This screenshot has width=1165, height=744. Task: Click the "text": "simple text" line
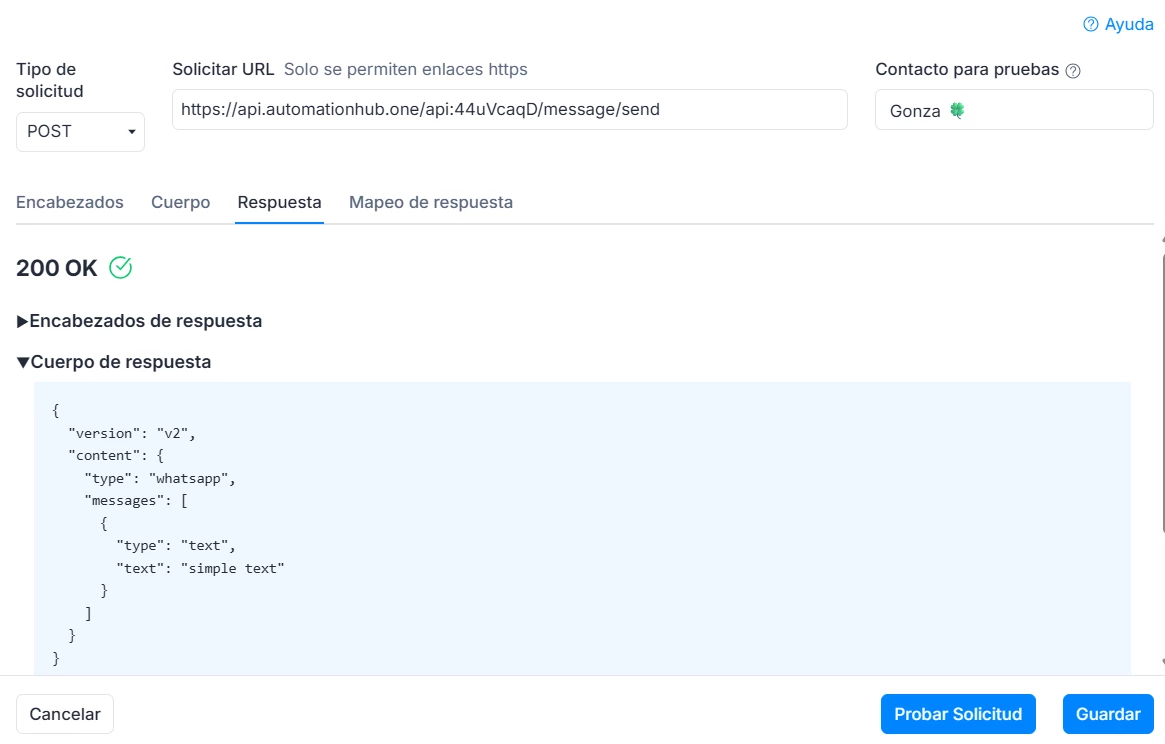[x=200, y=569]
